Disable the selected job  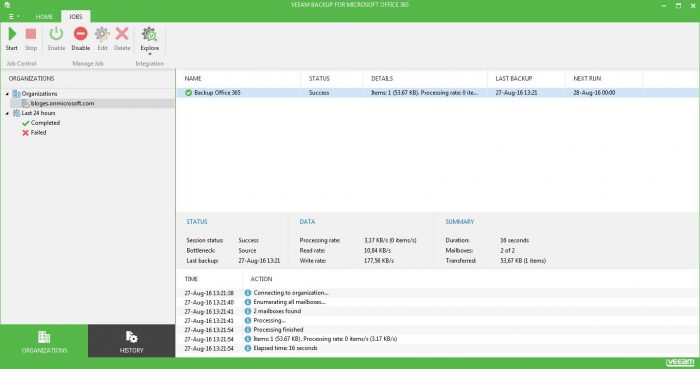click(x=81, y=39)
